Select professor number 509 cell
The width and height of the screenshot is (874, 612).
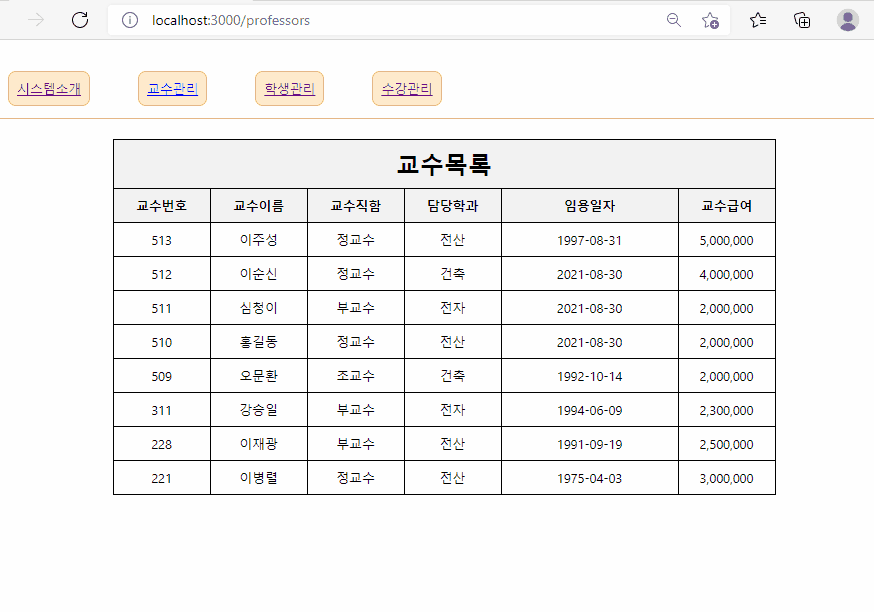(162, 376)
